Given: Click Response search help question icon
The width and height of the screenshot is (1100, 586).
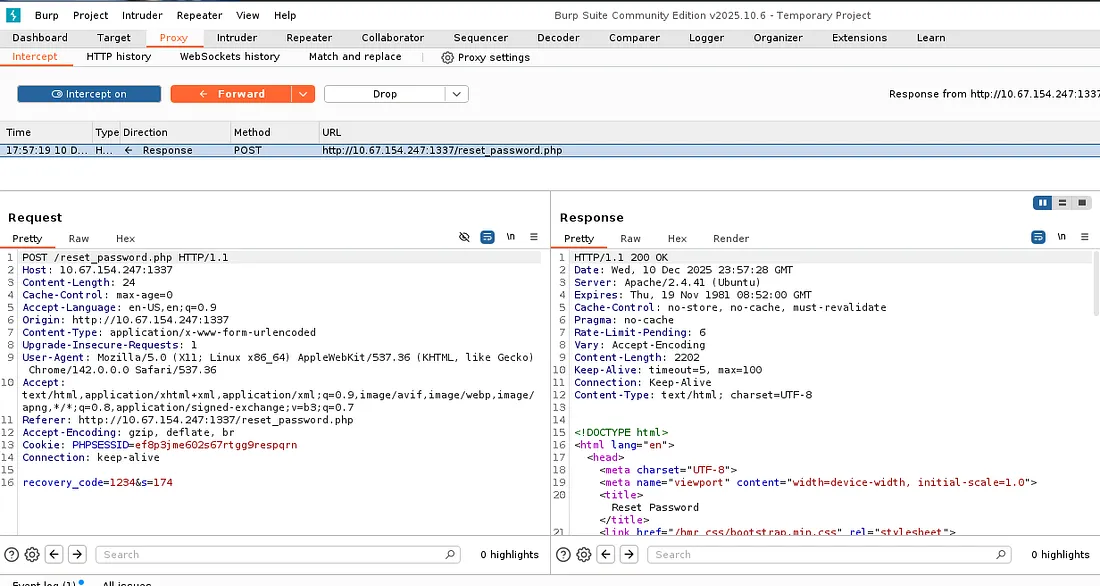Looking at the screenshot, I should tap(563, 554).
